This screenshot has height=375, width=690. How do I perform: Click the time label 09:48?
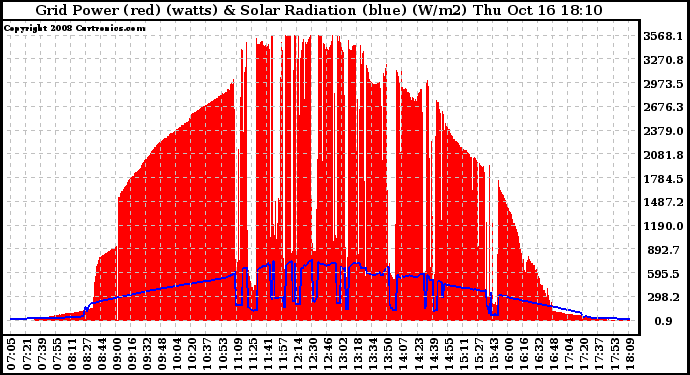pyautogui.click(x=162, y=354)
